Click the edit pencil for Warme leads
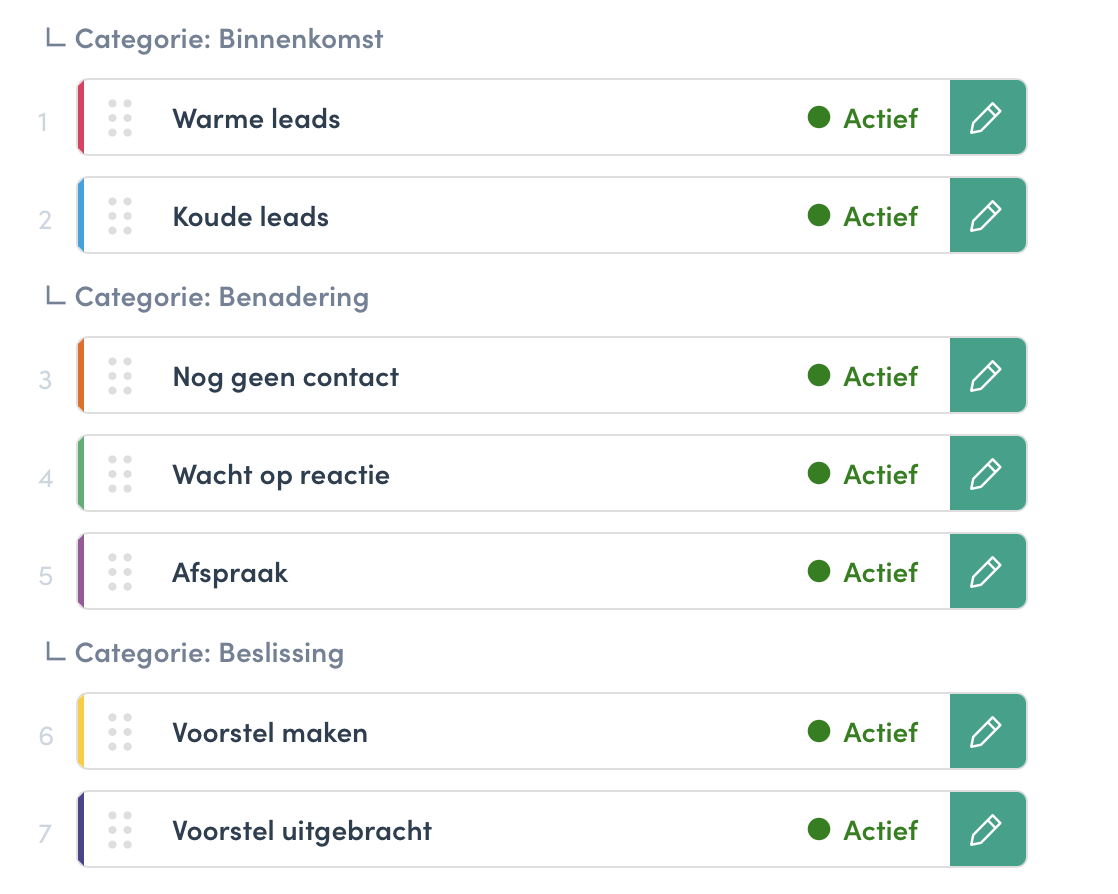 point(988,118)
